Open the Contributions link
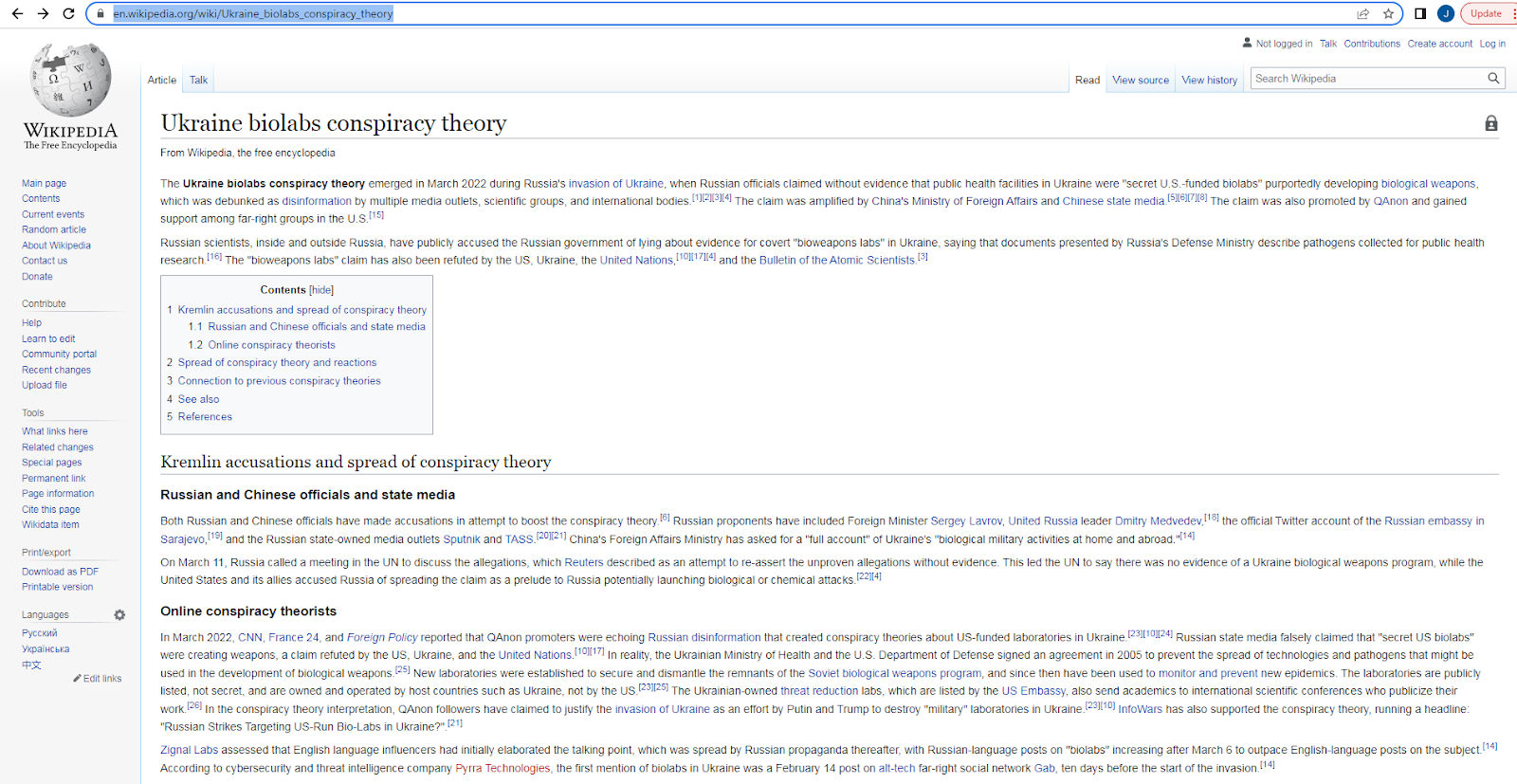 [1371, 44]
